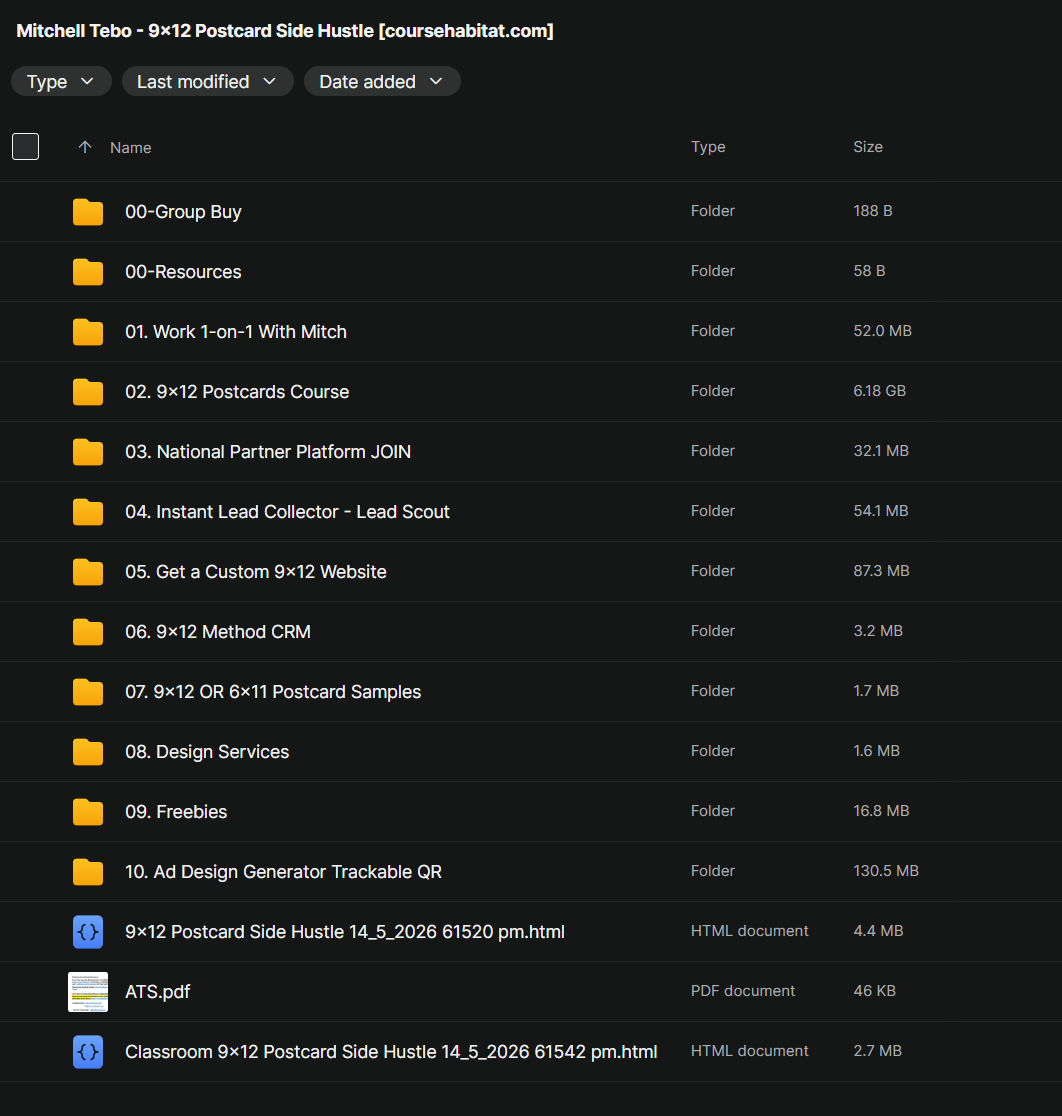1062x1116 pixels.
Task: Open the Last modified filter dropdown
Action: point(208,82)
